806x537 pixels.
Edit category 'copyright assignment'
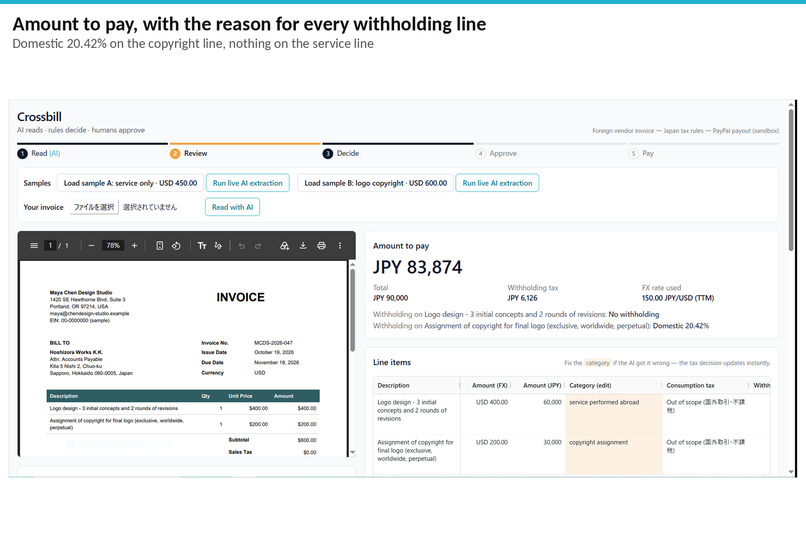614,454
